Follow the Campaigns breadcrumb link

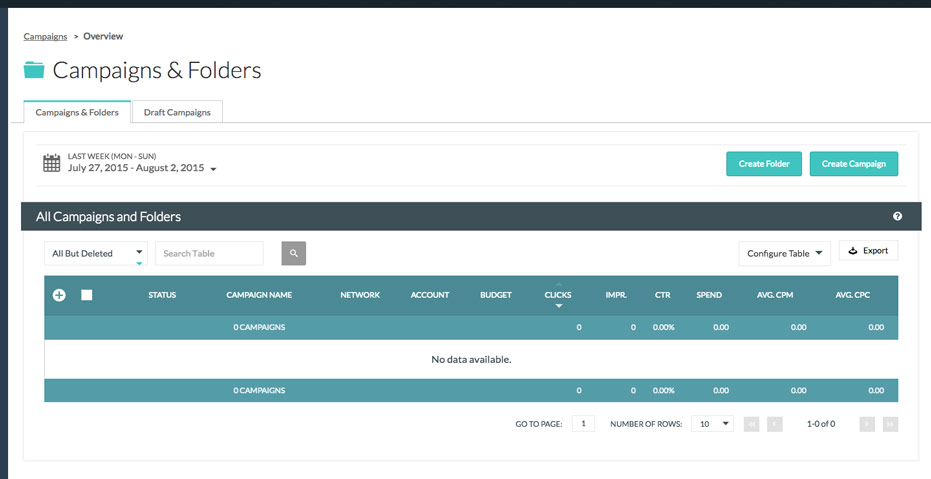click(x=45, y=36)
